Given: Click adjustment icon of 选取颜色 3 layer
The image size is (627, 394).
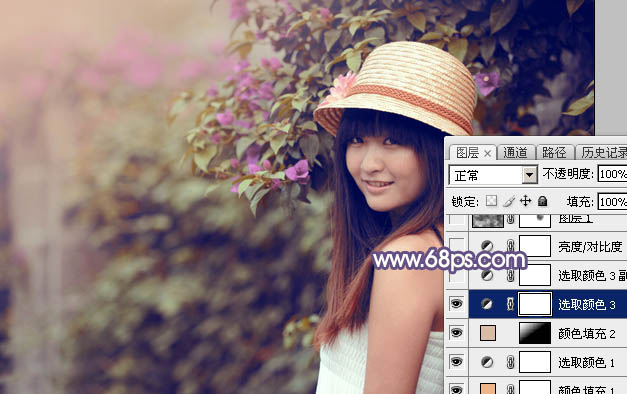Looking at the screenshot, I should click(x=487, y=304).
